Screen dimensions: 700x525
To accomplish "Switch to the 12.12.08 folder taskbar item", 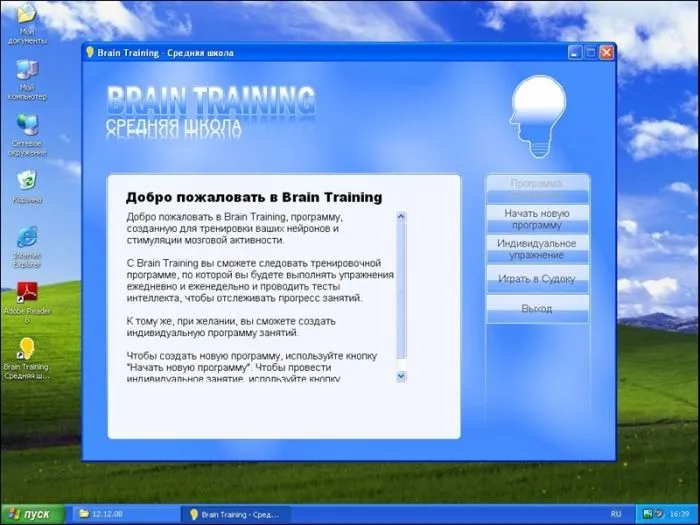I will coord(125,514).
